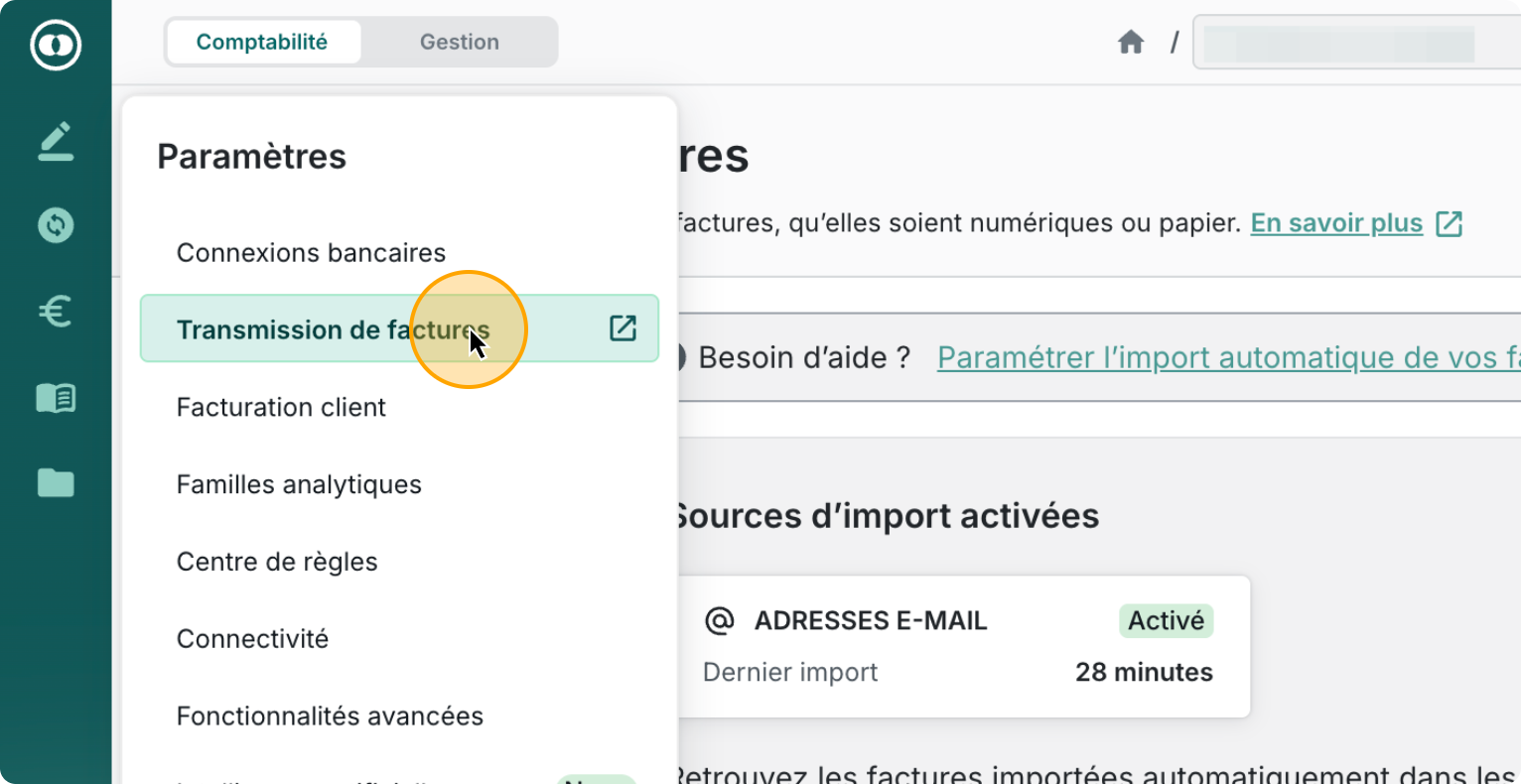Open Familles analytiques settings
Image resolution: width=1521 pixels, height=784 pixels.
point(299,484)
